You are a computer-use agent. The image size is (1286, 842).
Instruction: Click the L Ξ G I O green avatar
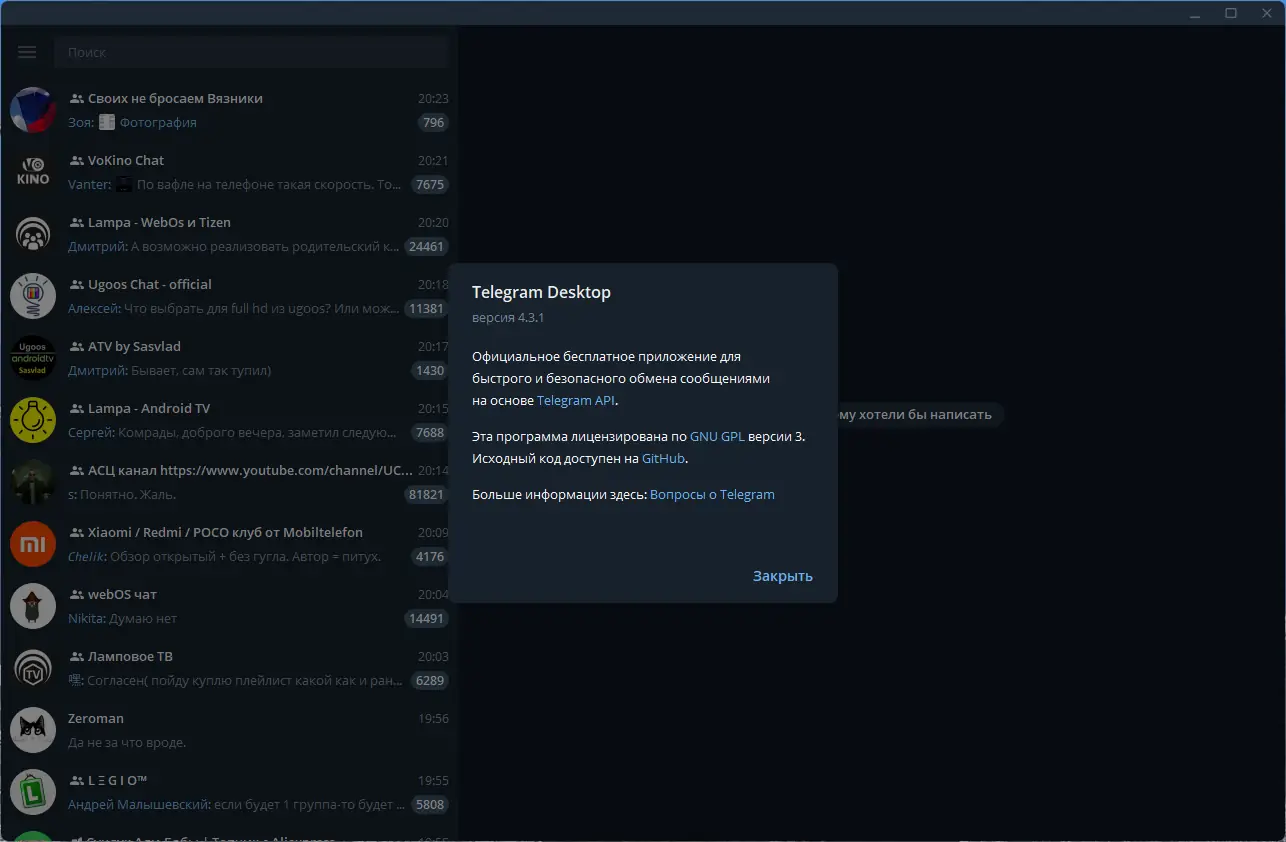click(32, 792)
